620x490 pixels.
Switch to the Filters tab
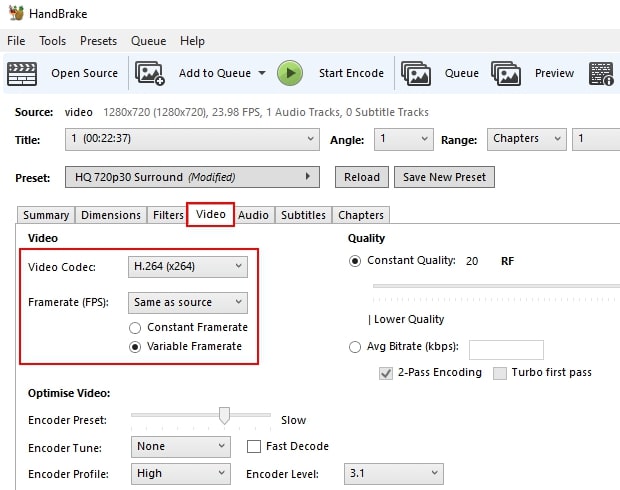pyautogui.click(x=168, y=215)
